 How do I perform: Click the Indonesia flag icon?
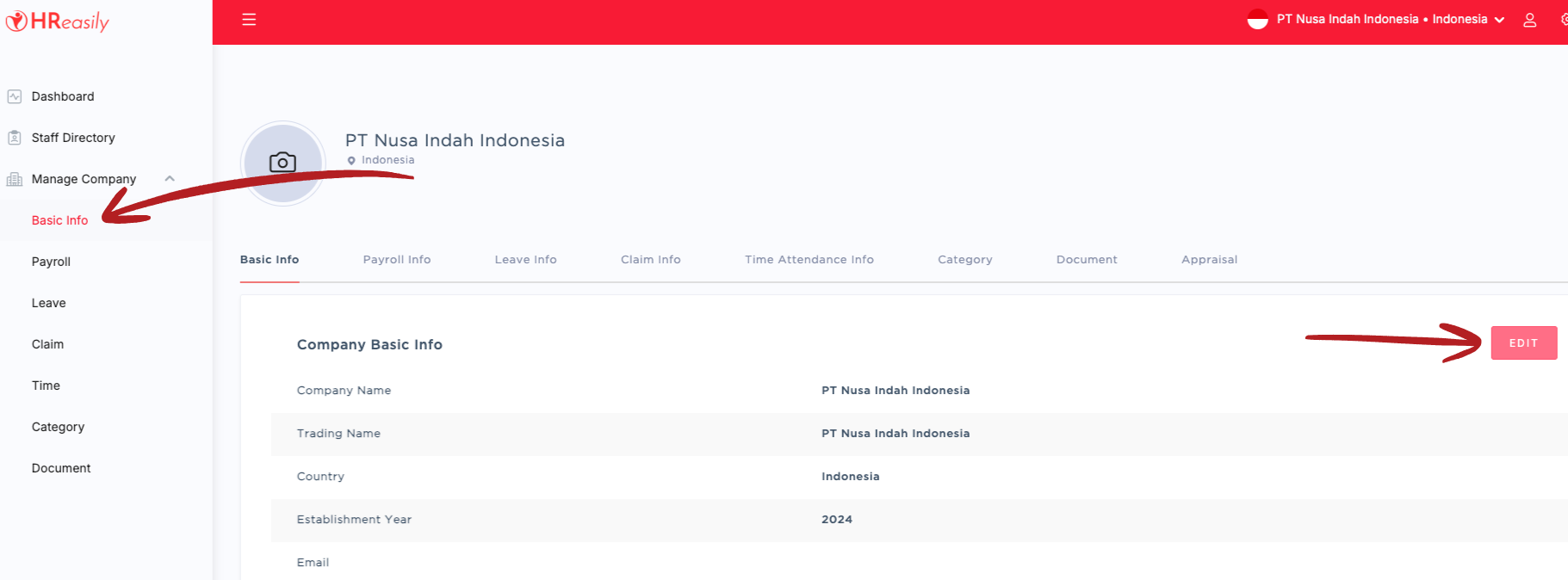click(1257, 19)
